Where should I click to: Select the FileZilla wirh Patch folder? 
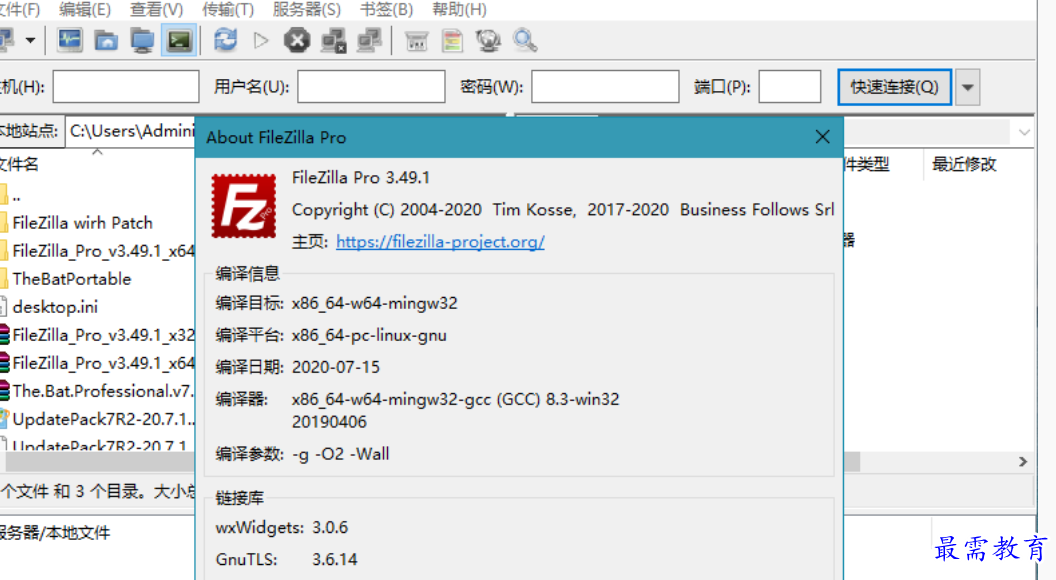[82, 223]
